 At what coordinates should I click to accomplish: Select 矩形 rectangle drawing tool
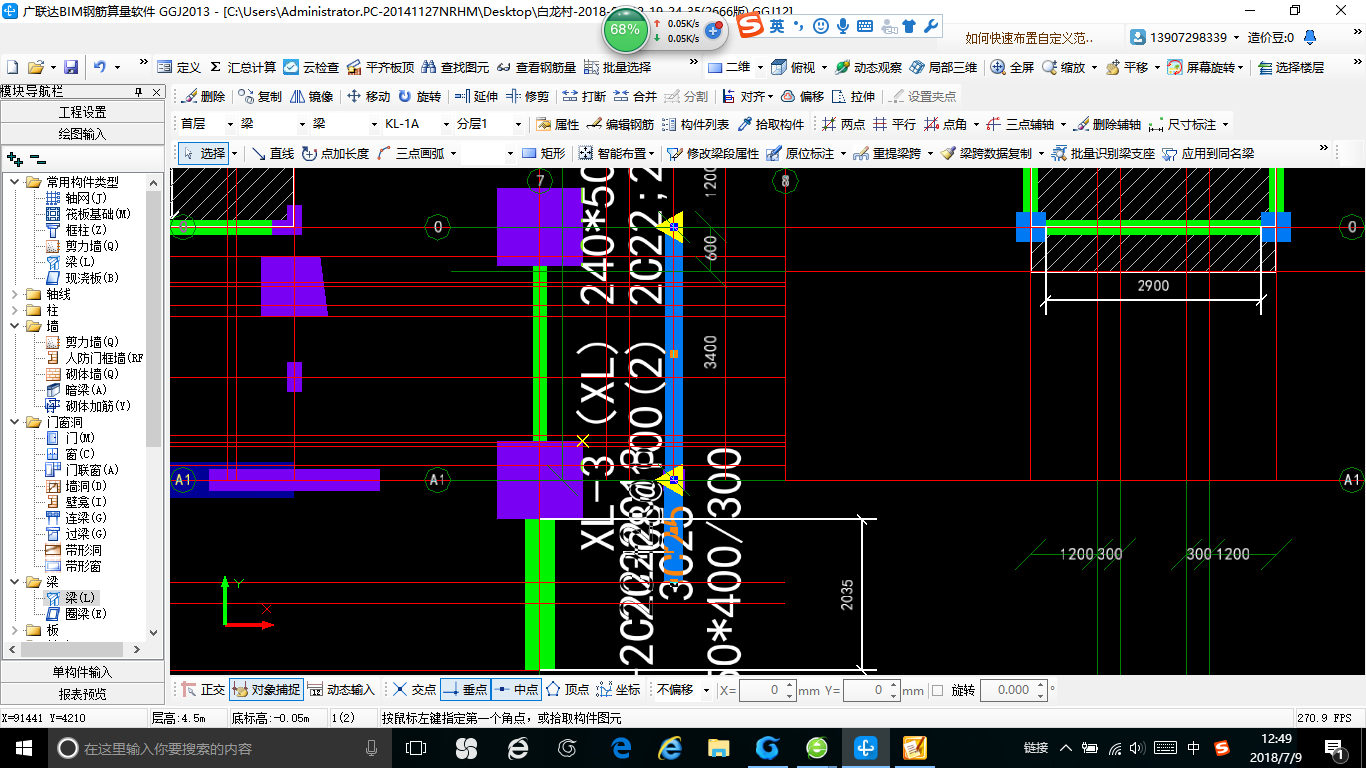(544, 153)
